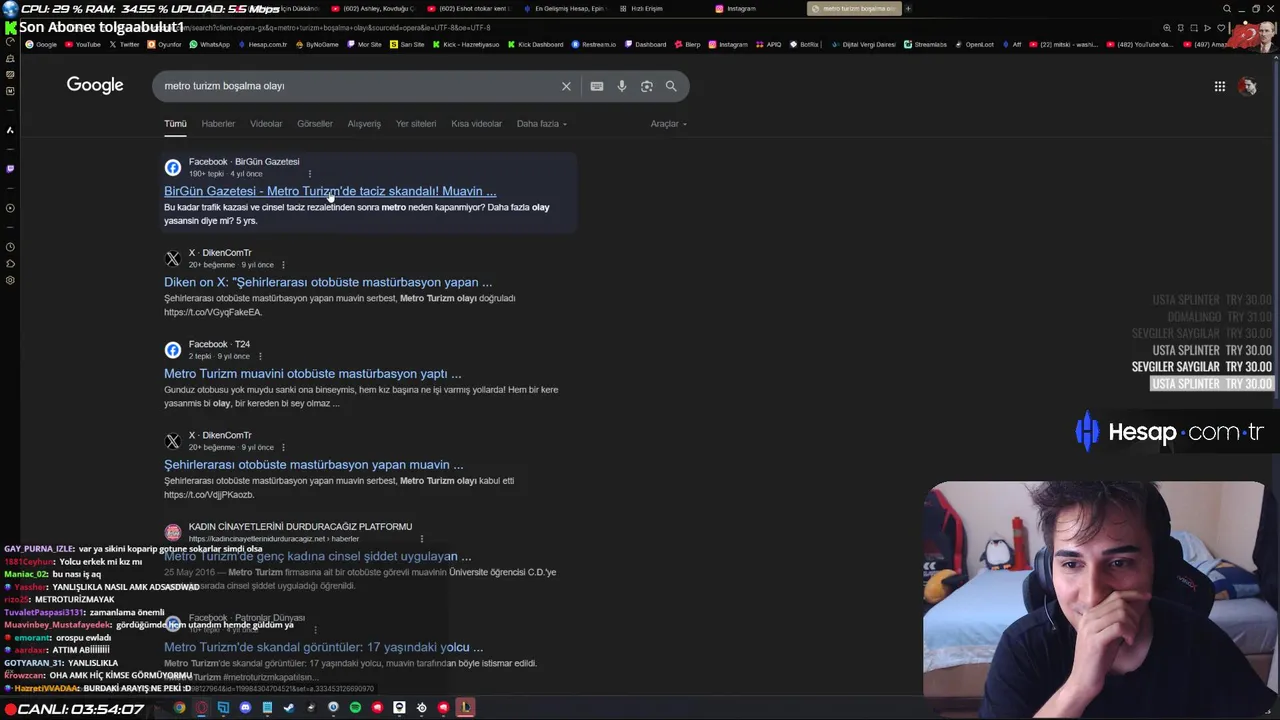Open the YouTube bookmark
This screenshot has height=720, width=1280.
[x=83, y=45]
